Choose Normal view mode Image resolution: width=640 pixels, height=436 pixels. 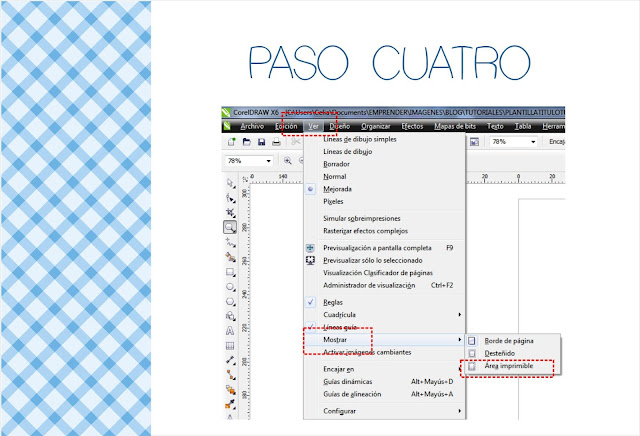335,176
